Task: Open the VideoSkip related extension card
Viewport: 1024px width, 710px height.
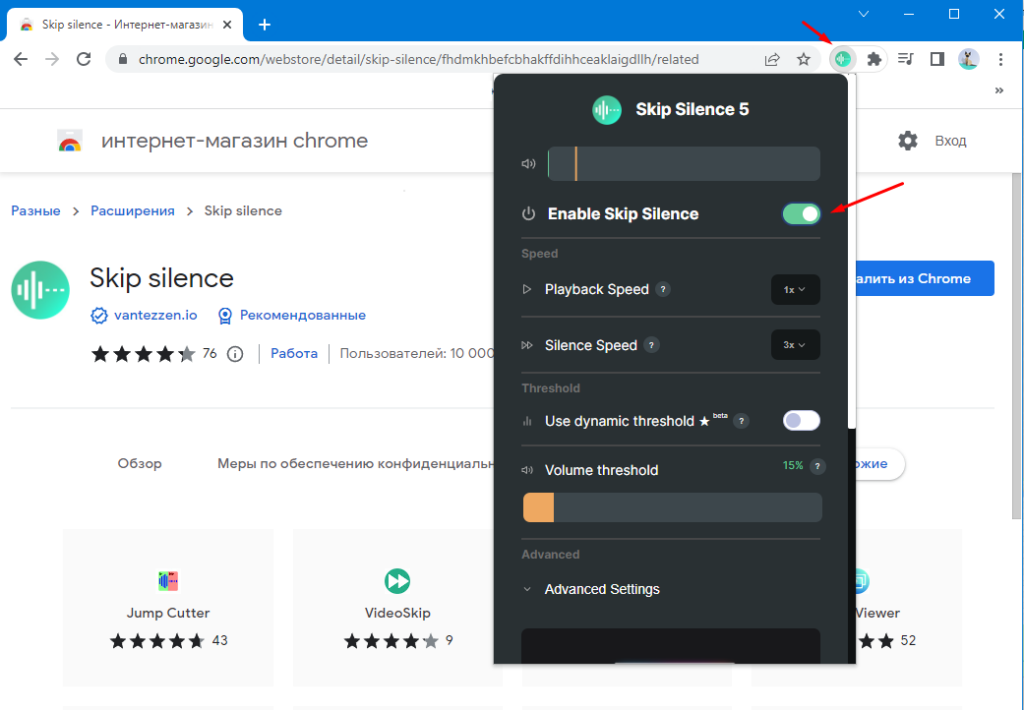Action: click(x=398, y=607)
